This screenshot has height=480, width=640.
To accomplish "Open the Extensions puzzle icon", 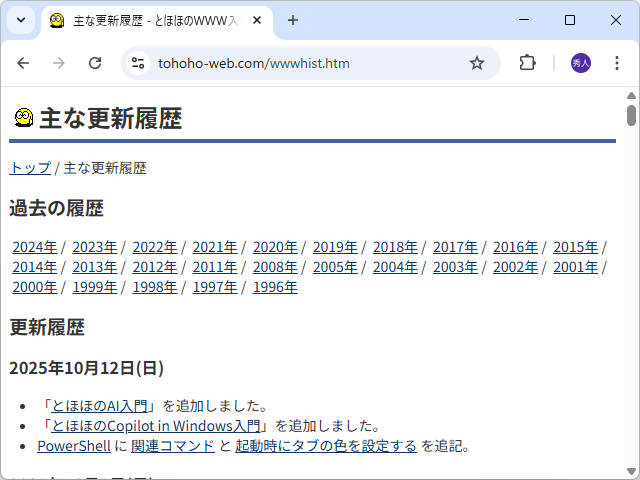I will pos(527,63).
